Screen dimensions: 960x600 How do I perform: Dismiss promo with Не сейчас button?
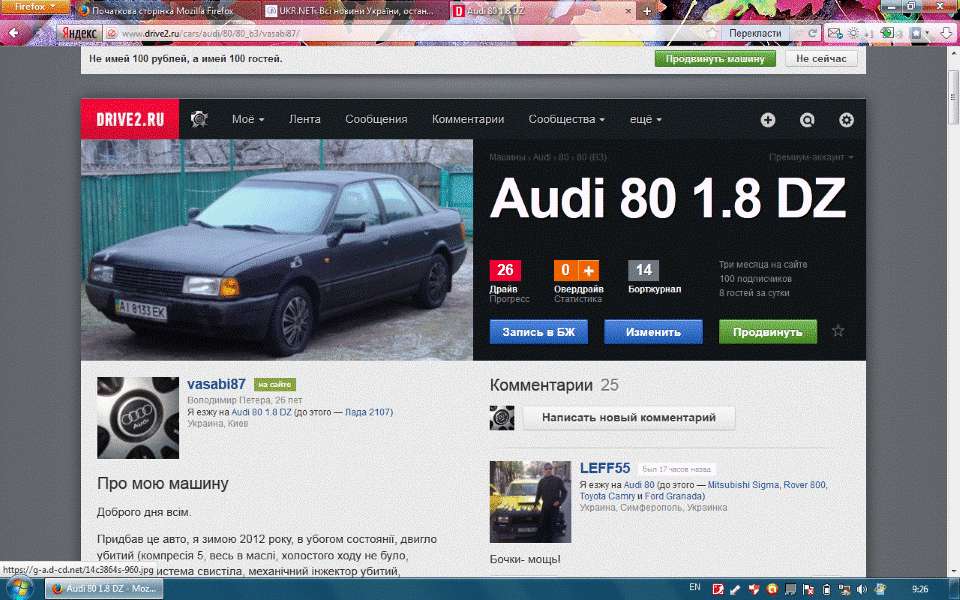pyautogui.click(x=821, y=59)
